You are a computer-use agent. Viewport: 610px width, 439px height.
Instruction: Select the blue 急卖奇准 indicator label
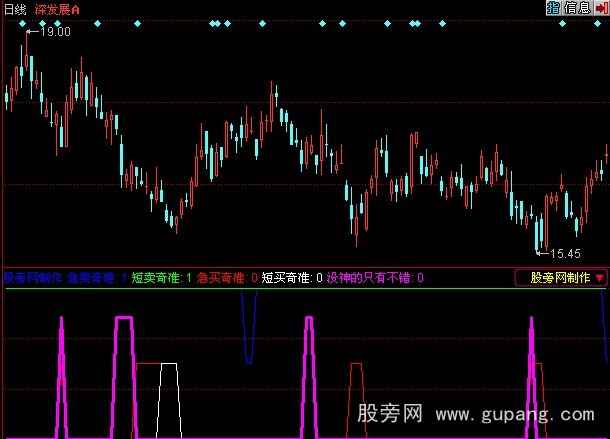tap(96, 277)
